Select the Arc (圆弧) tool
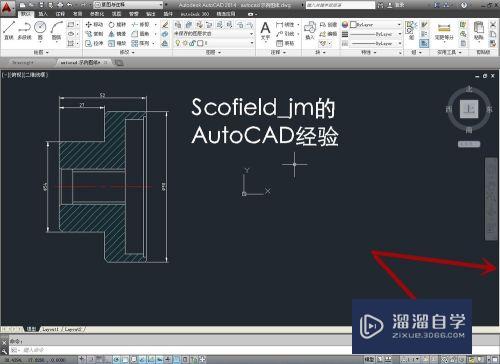500x364 pixels. (x=57, y=31)
